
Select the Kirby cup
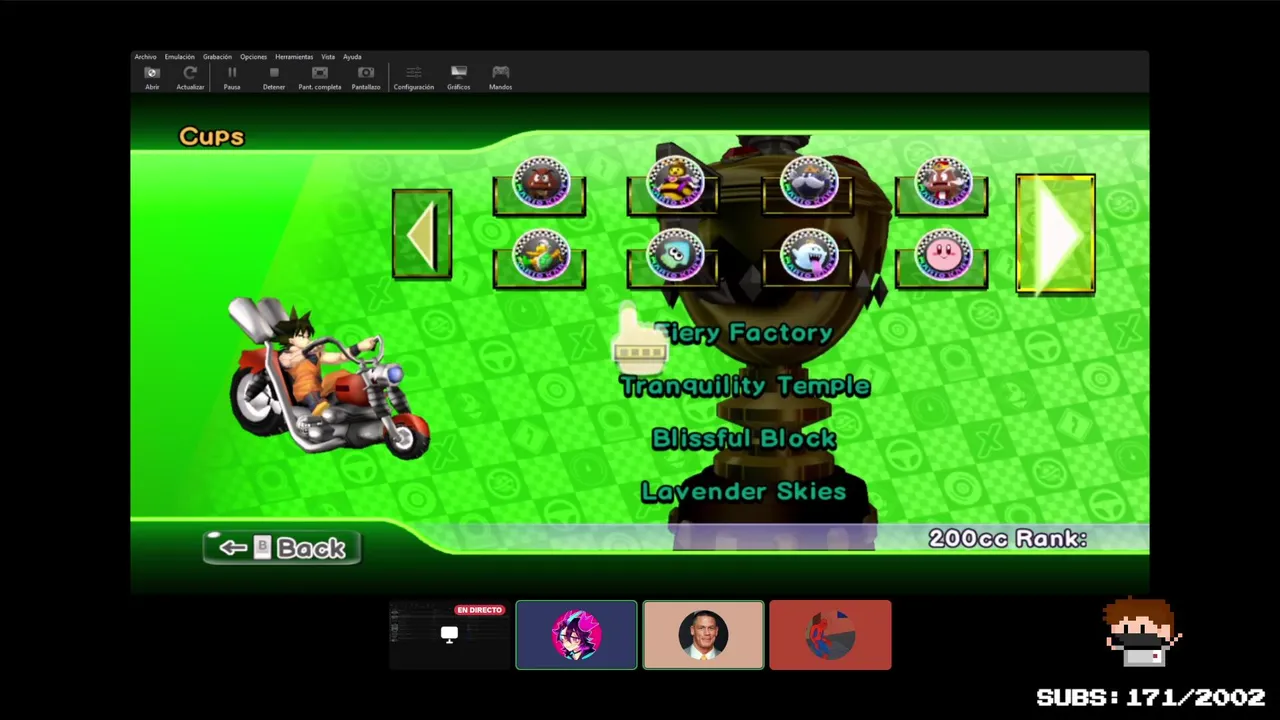[942, 259]
